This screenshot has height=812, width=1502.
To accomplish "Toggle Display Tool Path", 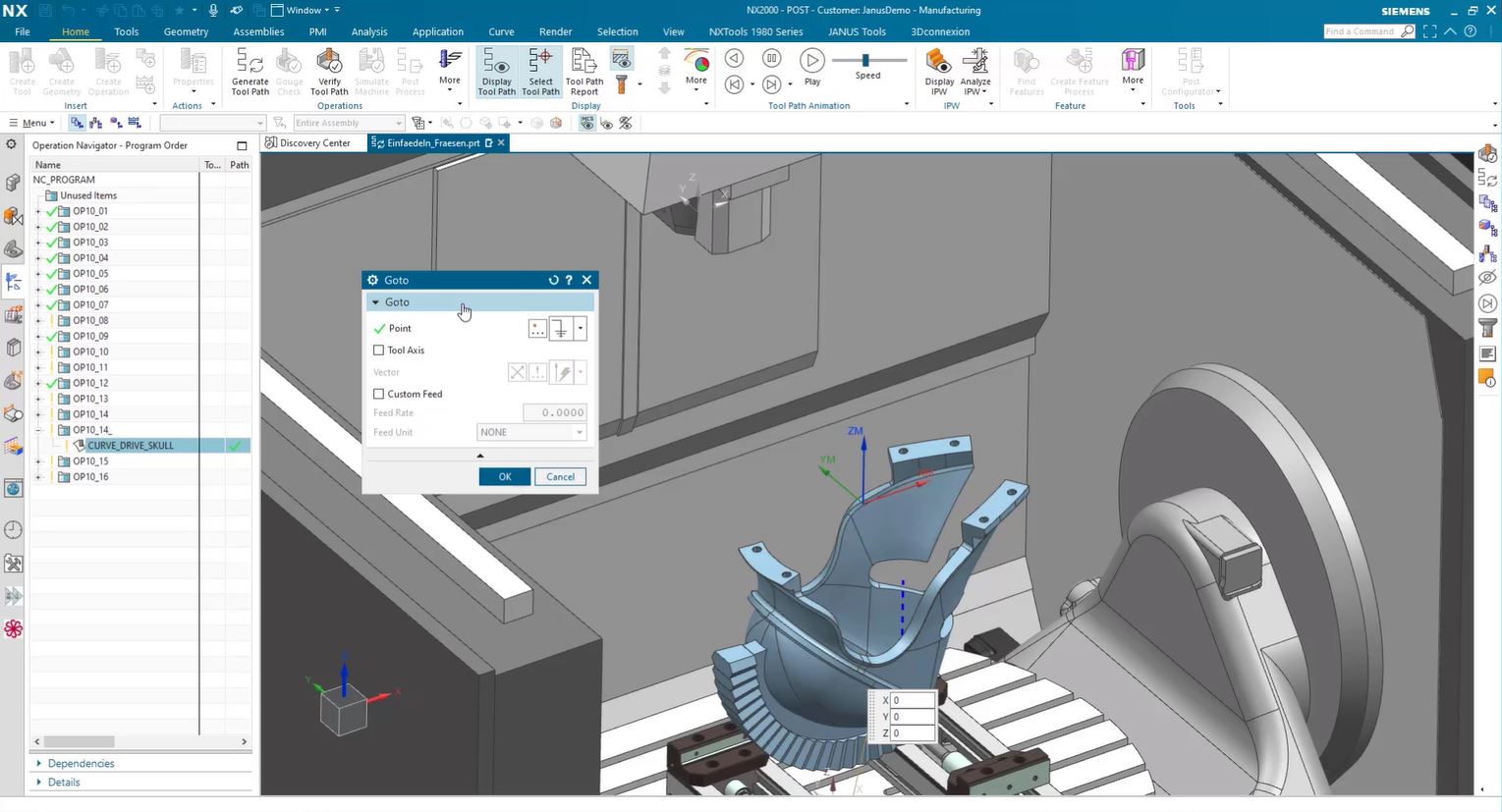I will (x=496, y=73).
